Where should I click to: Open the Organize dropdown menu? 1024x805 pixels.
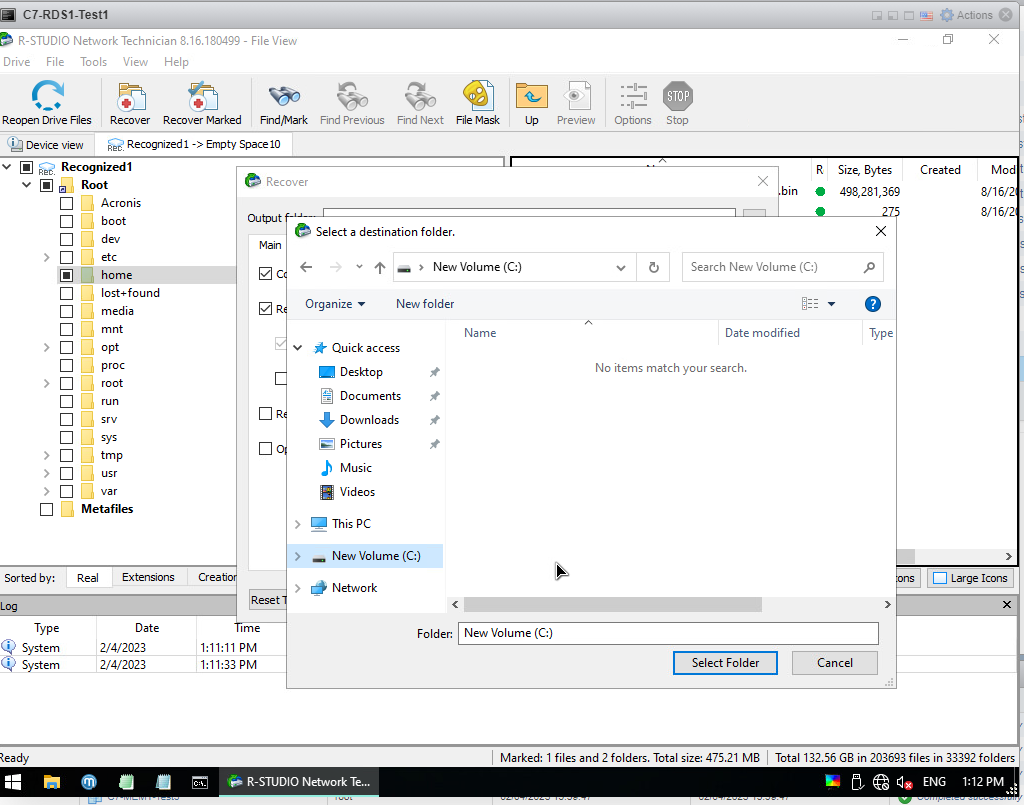(x=335, y=304)
